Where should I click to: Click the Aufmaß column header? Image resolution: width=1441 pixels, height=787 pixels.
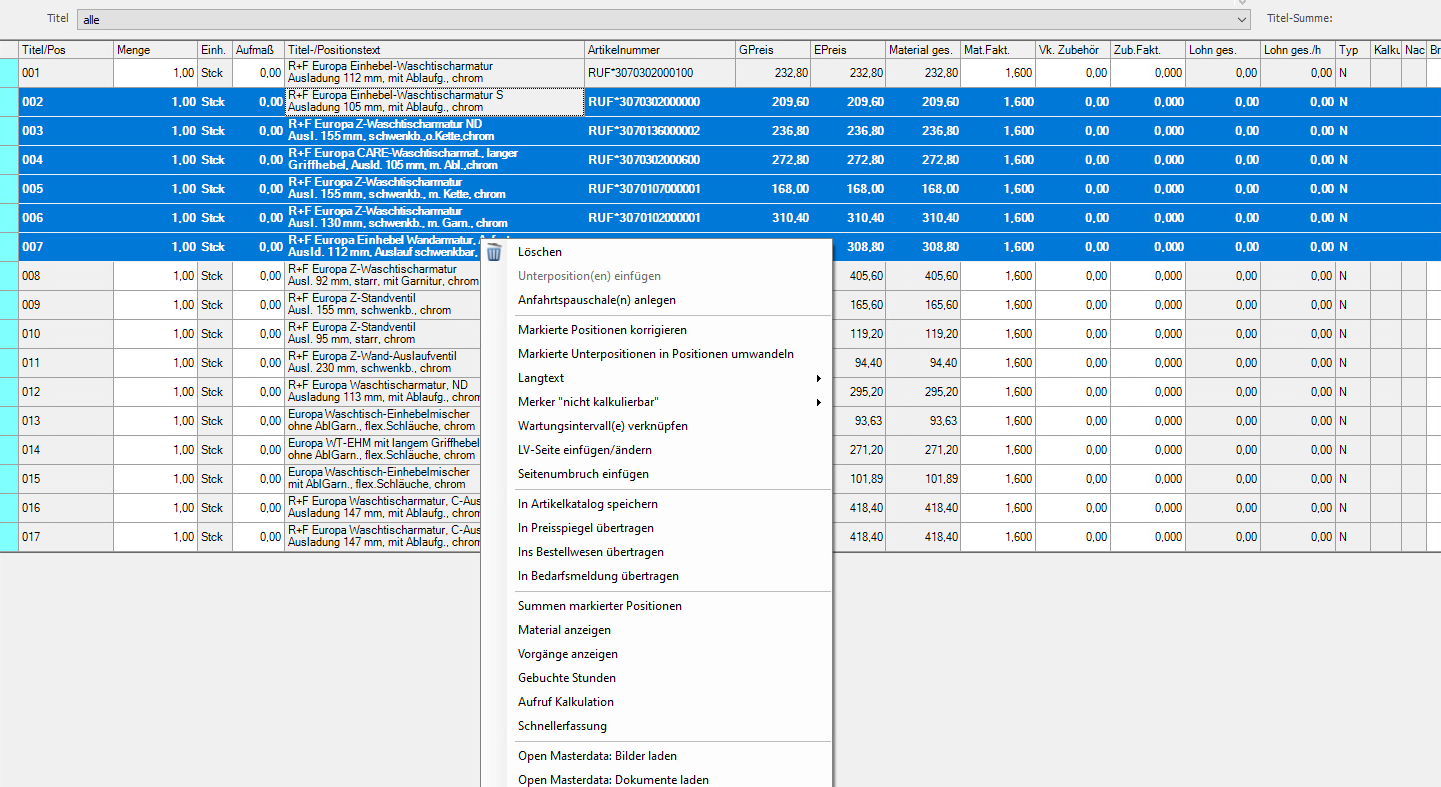coord(258,50)
